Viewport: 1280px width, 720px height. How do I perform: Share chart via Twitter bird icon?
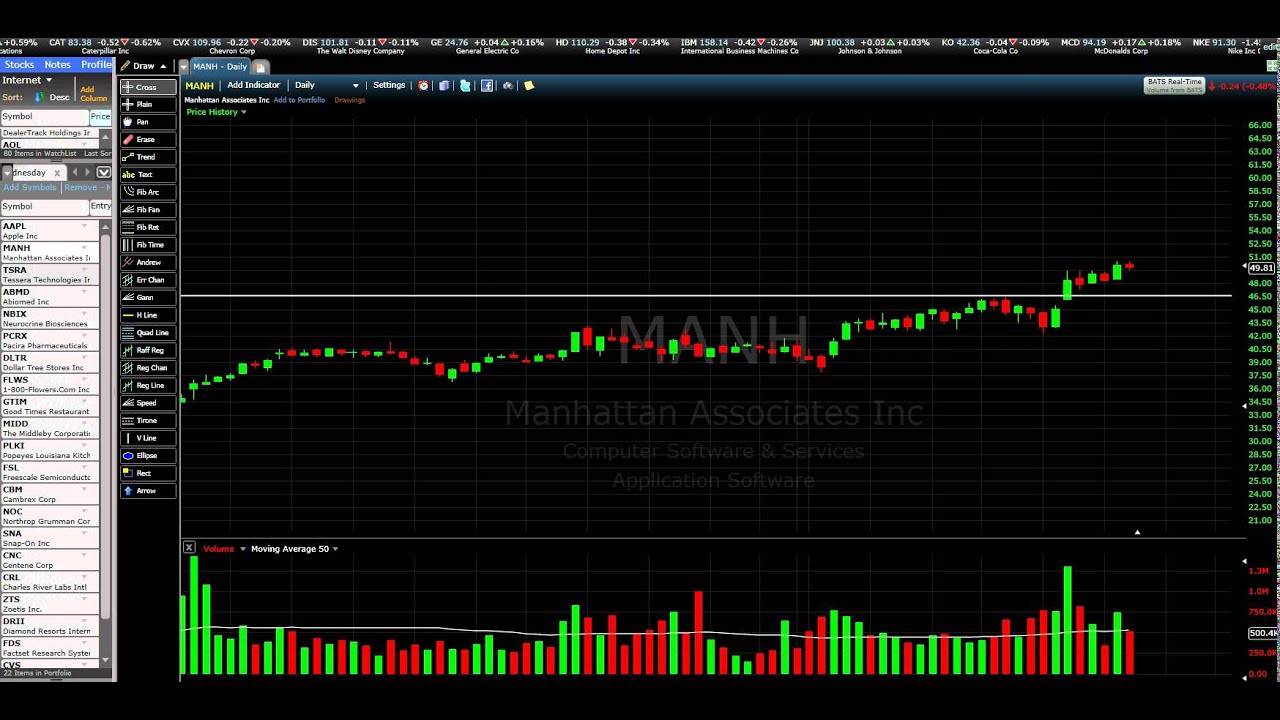pyautogui.click(x=465, y=85)
